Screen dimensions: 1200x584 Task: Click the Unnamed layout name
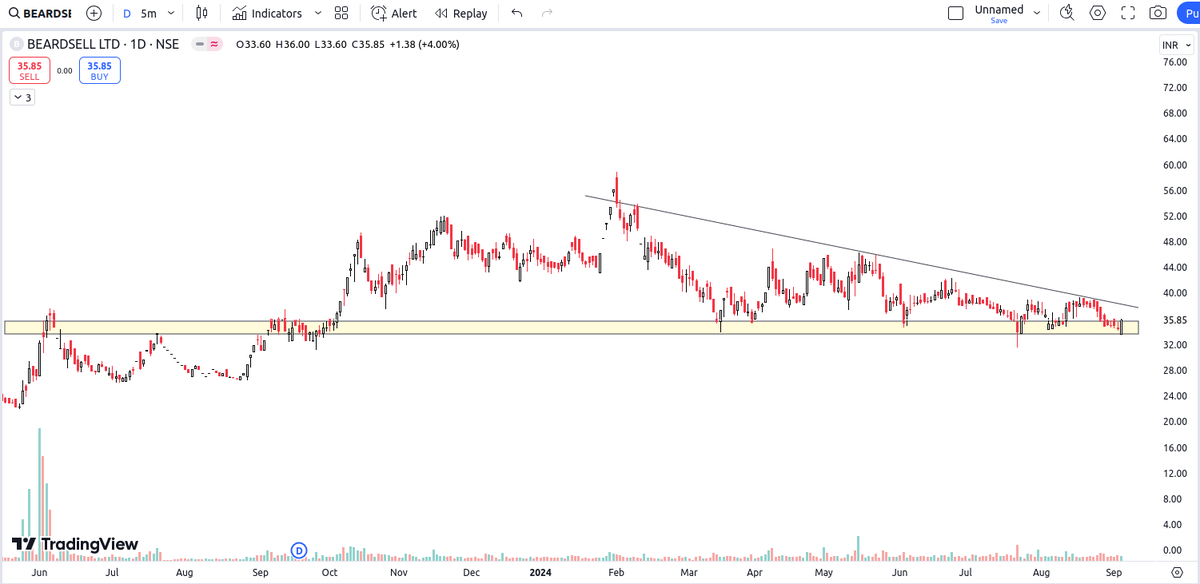999,9
